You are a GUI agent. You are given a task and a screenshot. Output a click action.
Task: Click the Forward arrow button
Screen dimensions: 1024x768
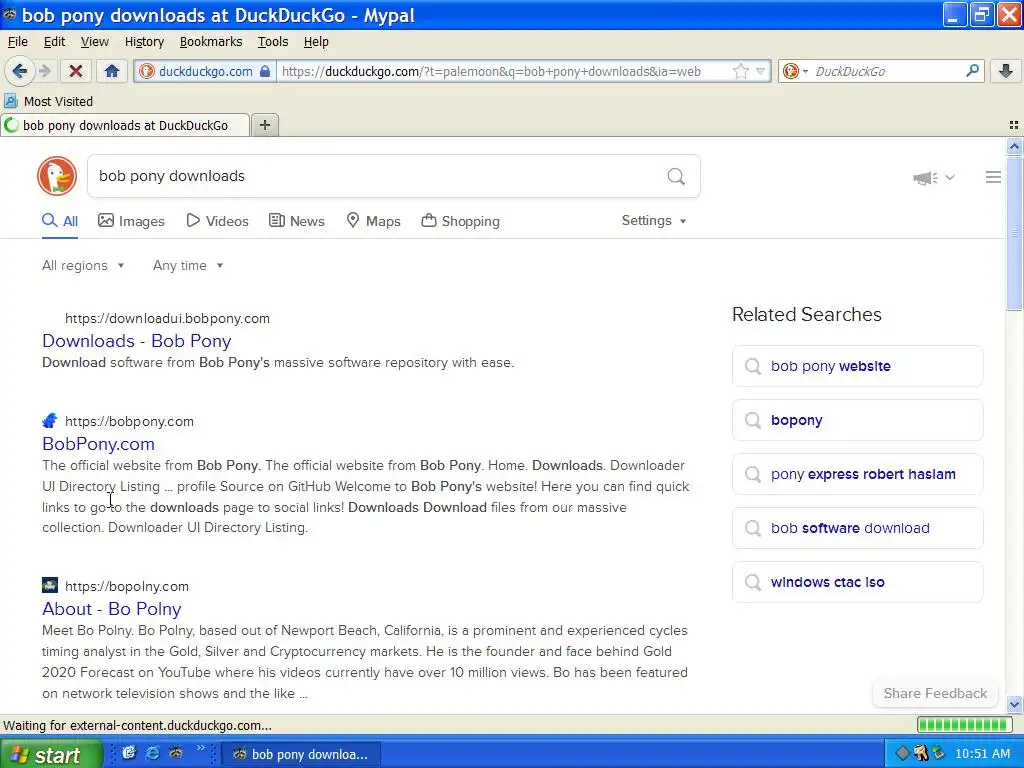click(44, 71)
